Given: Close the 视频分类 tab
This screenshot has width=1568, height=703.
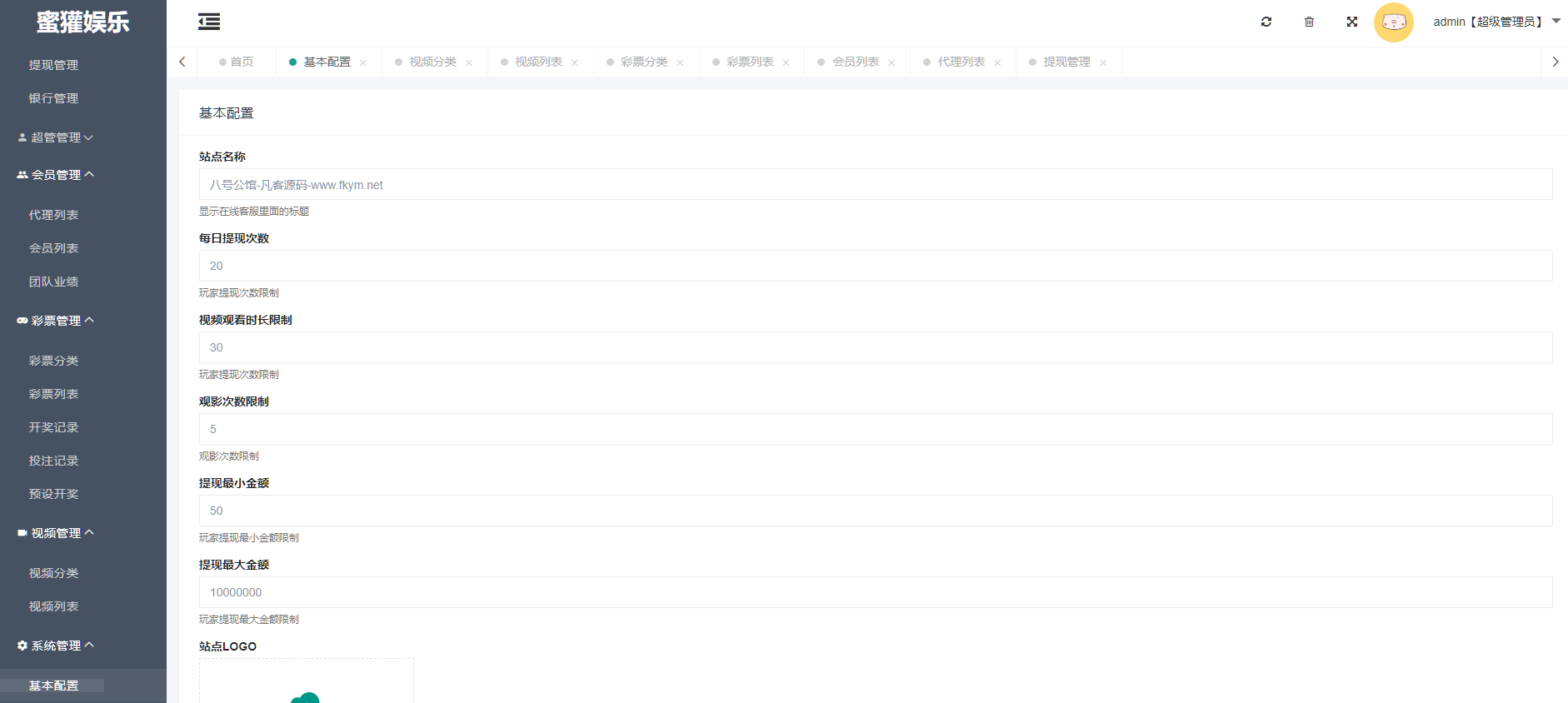Looking at the screenshot, I should click(469, 63).
